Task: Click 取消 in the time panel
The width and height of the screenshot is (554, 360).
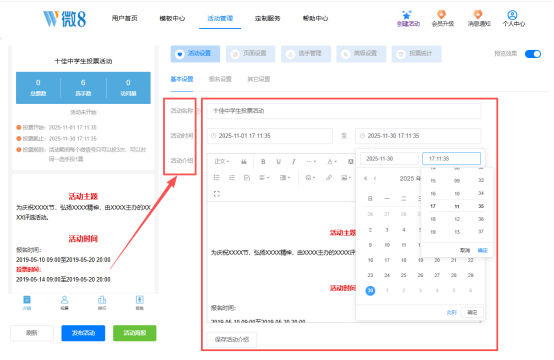Action: tap(465, 250)
